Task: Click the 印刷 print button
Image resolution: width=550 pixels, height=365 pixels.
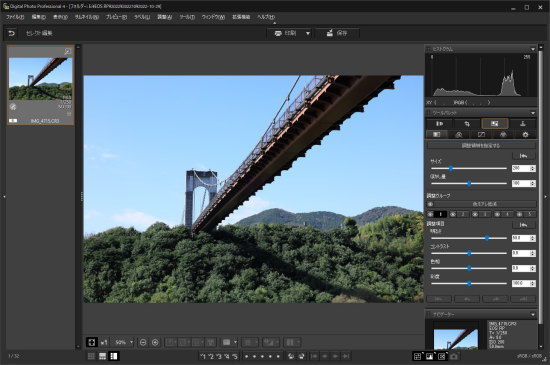Action: click(286, 33)
